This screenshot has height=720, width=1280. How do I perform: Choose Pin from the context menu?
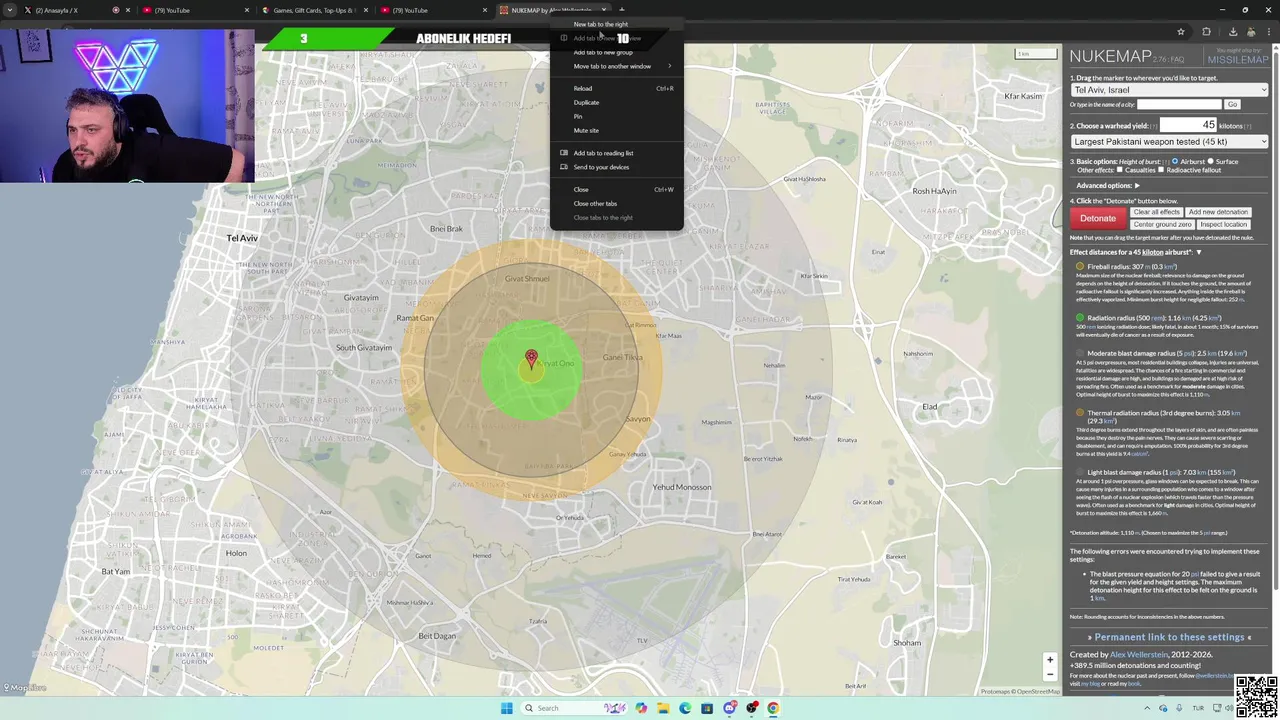click(616, 116)
